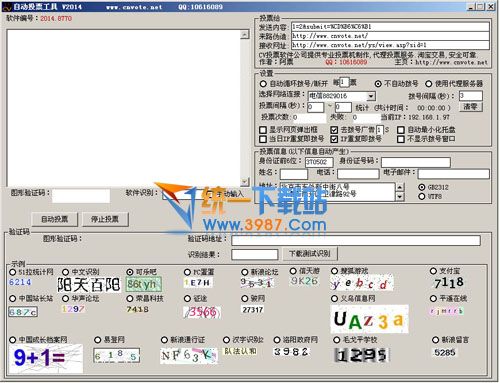Click 下载测试识别 button

pos(310,254)
